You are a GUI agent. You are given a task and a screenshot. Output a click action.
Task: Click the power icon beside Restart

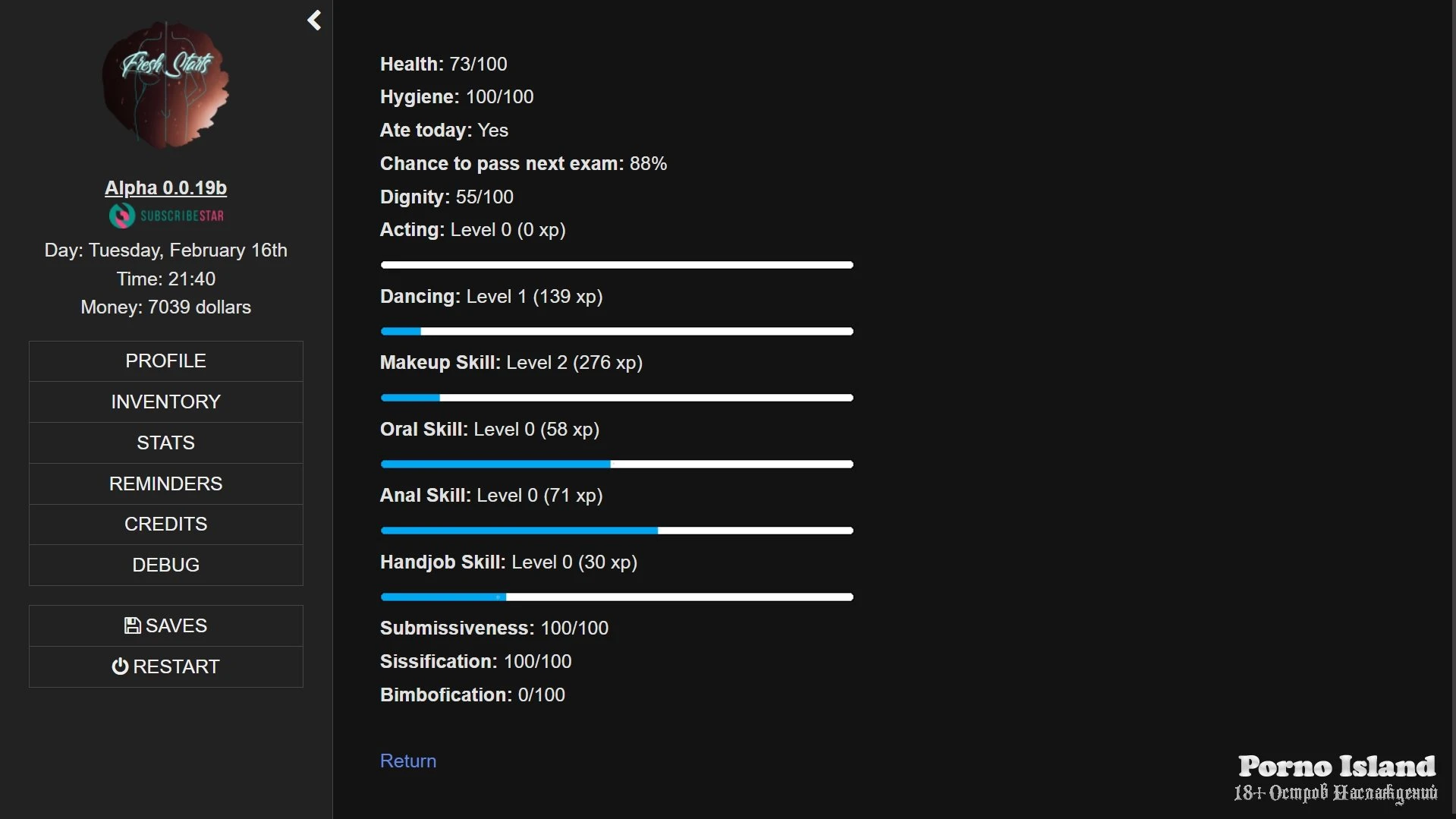pos(120,666)
